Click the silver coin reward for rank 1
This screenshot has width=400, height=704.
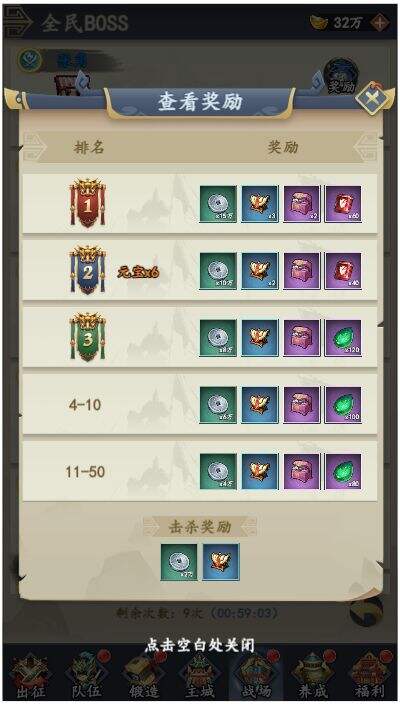tap(218, 204)
